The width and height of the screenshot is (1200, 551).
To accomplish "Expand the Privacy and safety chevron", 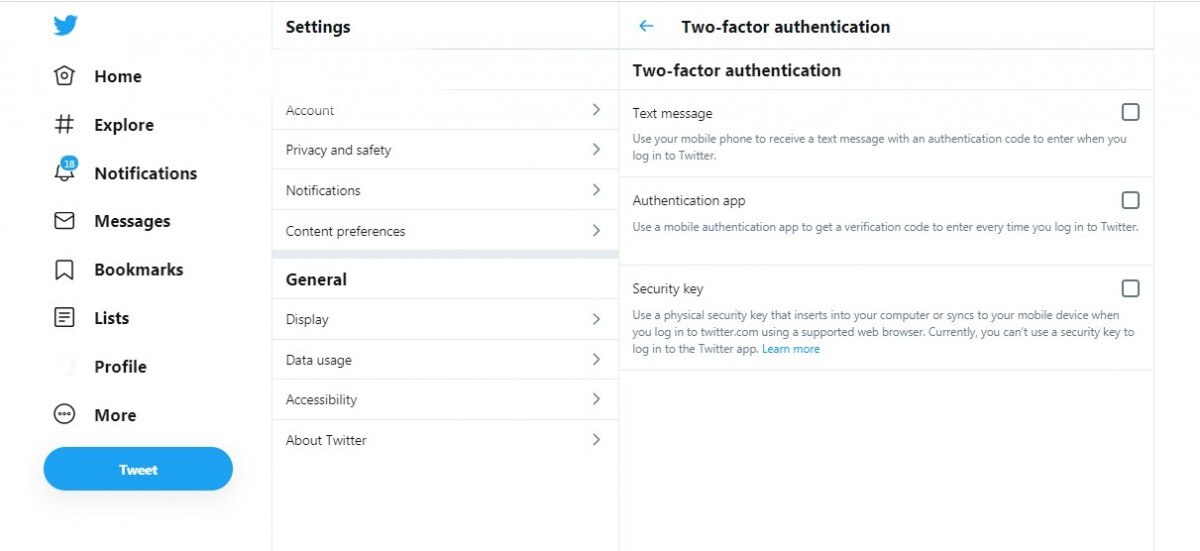I will [596, 150].
